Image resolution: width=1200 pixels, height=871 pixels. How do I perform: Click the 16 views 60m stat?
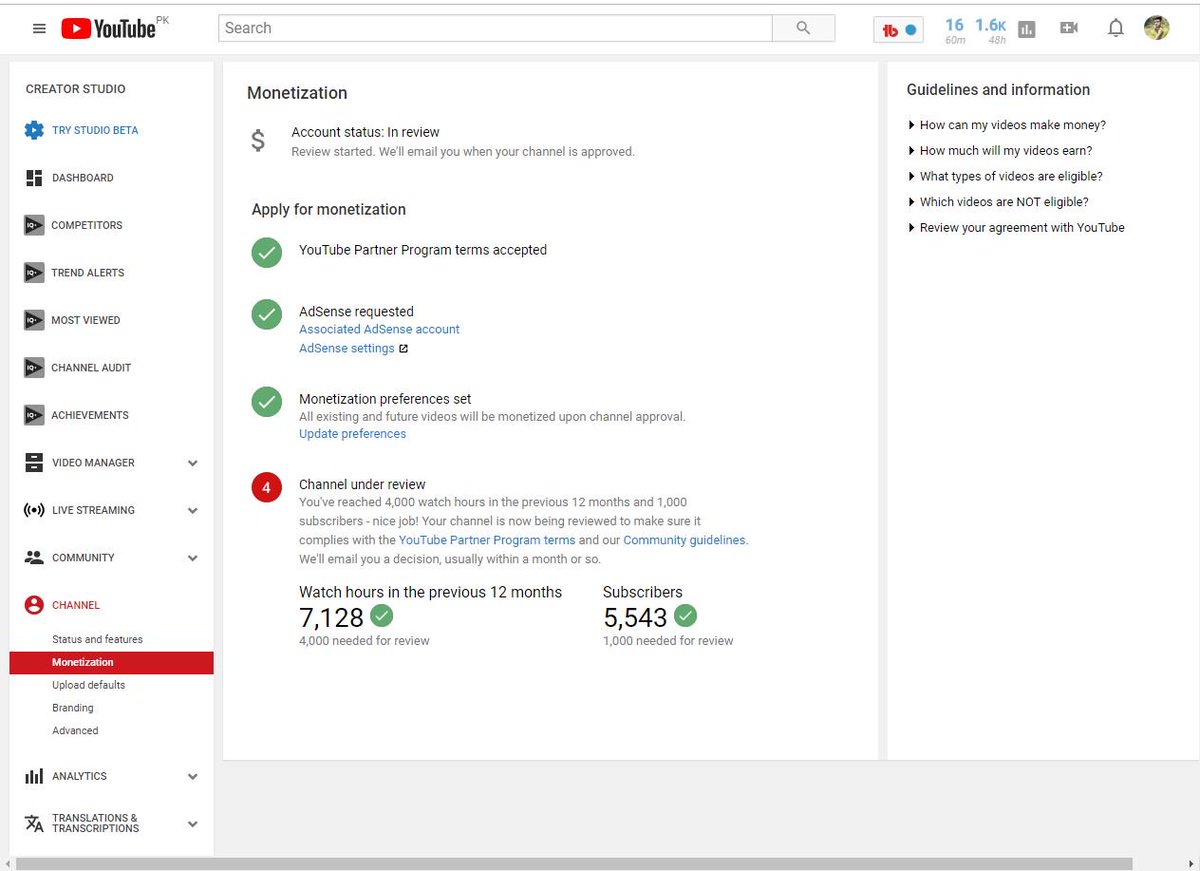tap(955, 30)
